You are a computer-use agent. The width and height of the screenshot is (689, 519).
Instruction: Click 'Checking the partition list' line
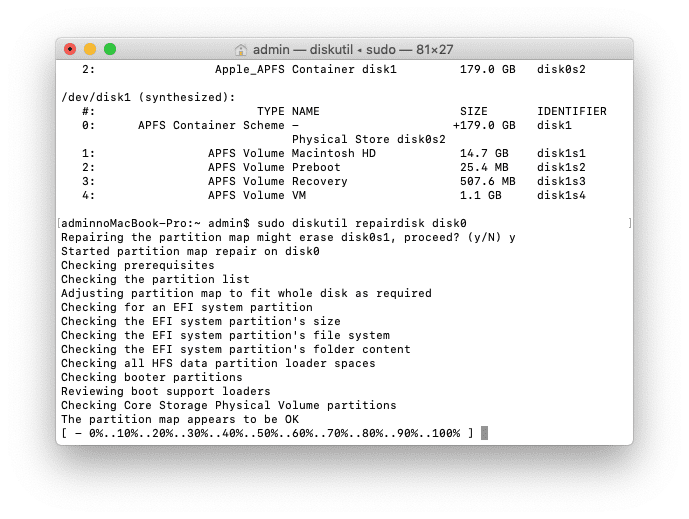[x=155, y=279]
